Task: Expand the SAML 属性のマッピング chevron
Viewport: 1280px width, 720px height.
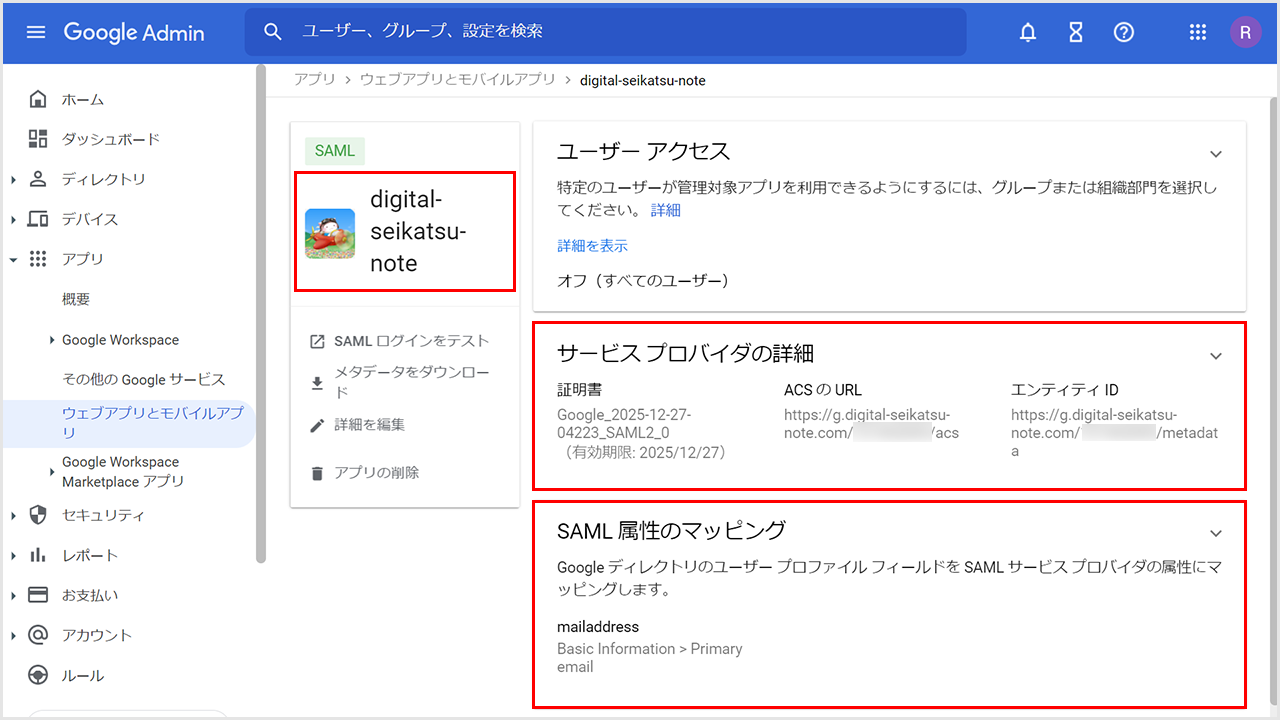Action: point(1216,533)
